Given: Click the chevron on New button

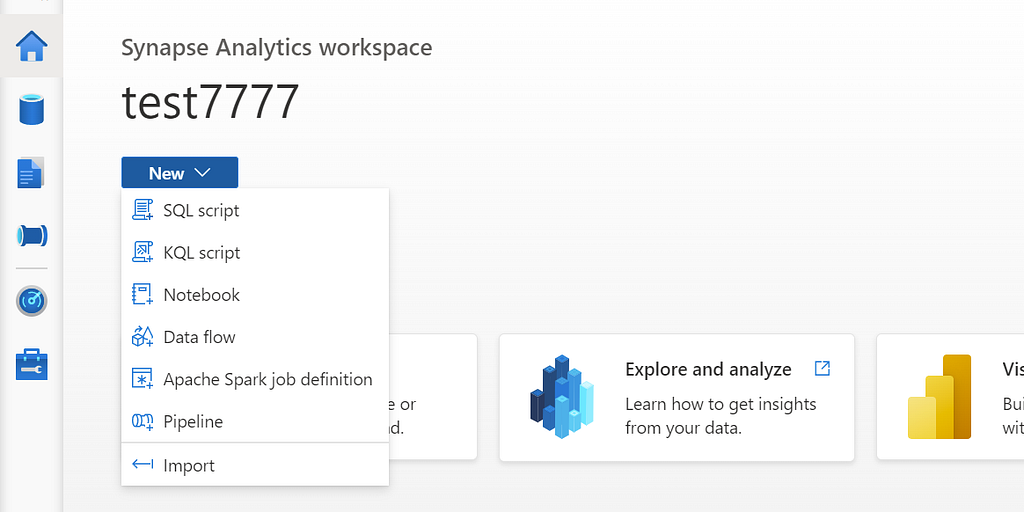Looking at the screenshot, I should pos(202,173).
